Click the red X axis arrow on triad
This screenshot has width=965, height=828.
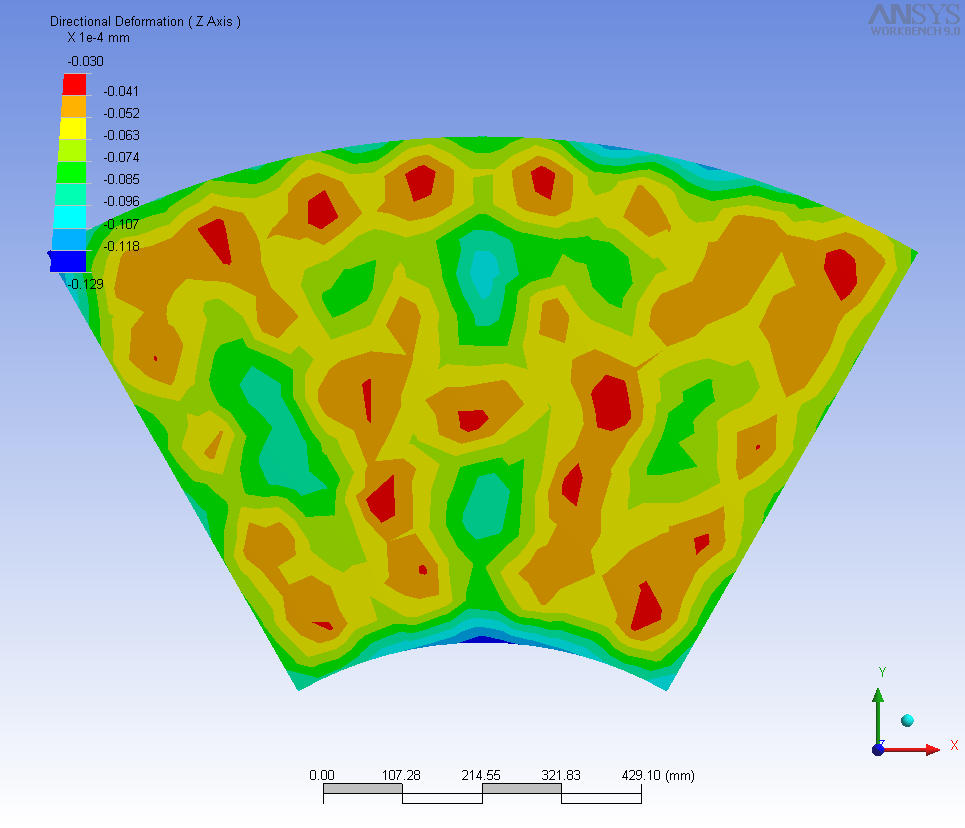911,749
